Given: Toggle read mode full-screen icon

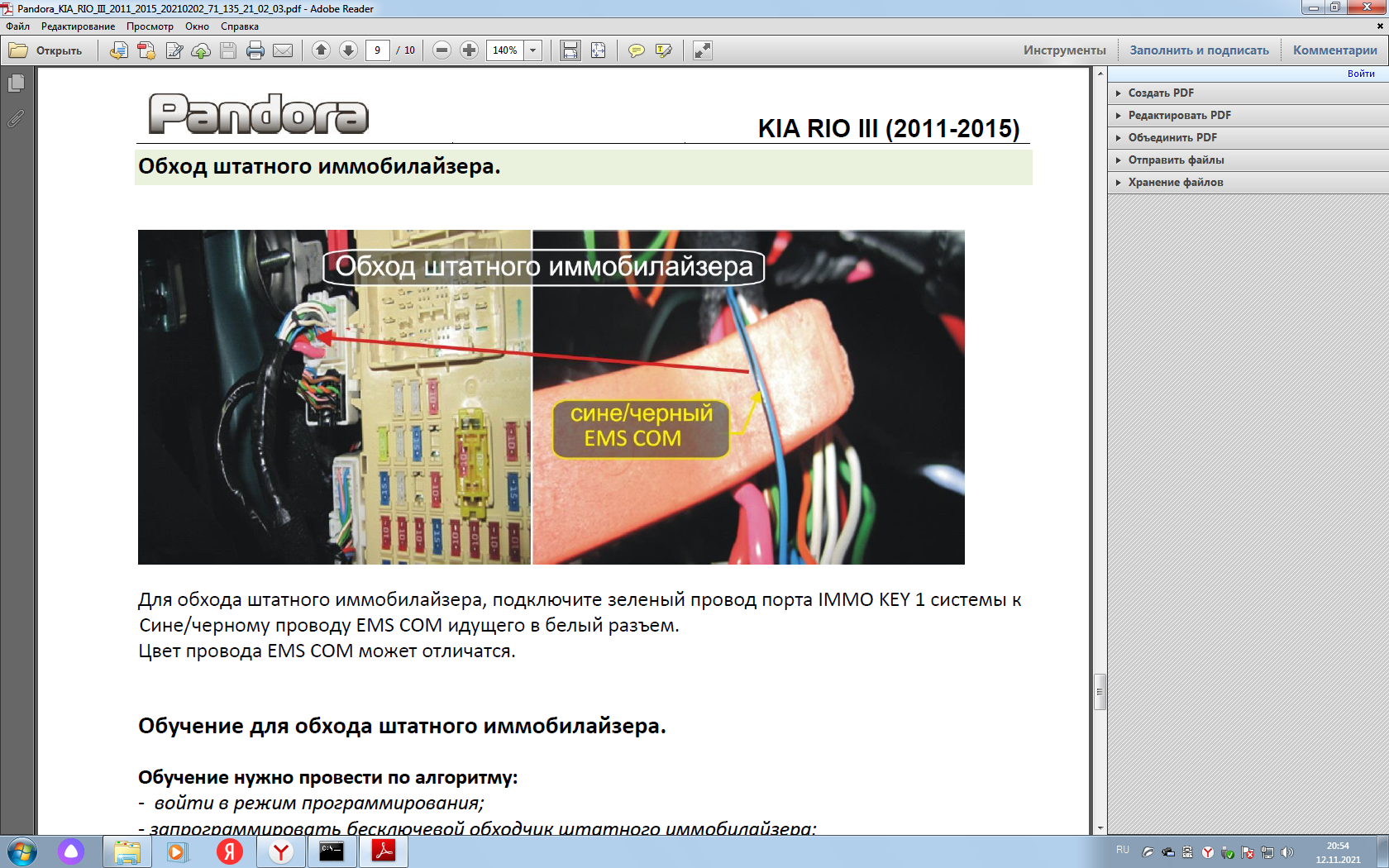Looking at the screenshot, I should tap(702, 50).
